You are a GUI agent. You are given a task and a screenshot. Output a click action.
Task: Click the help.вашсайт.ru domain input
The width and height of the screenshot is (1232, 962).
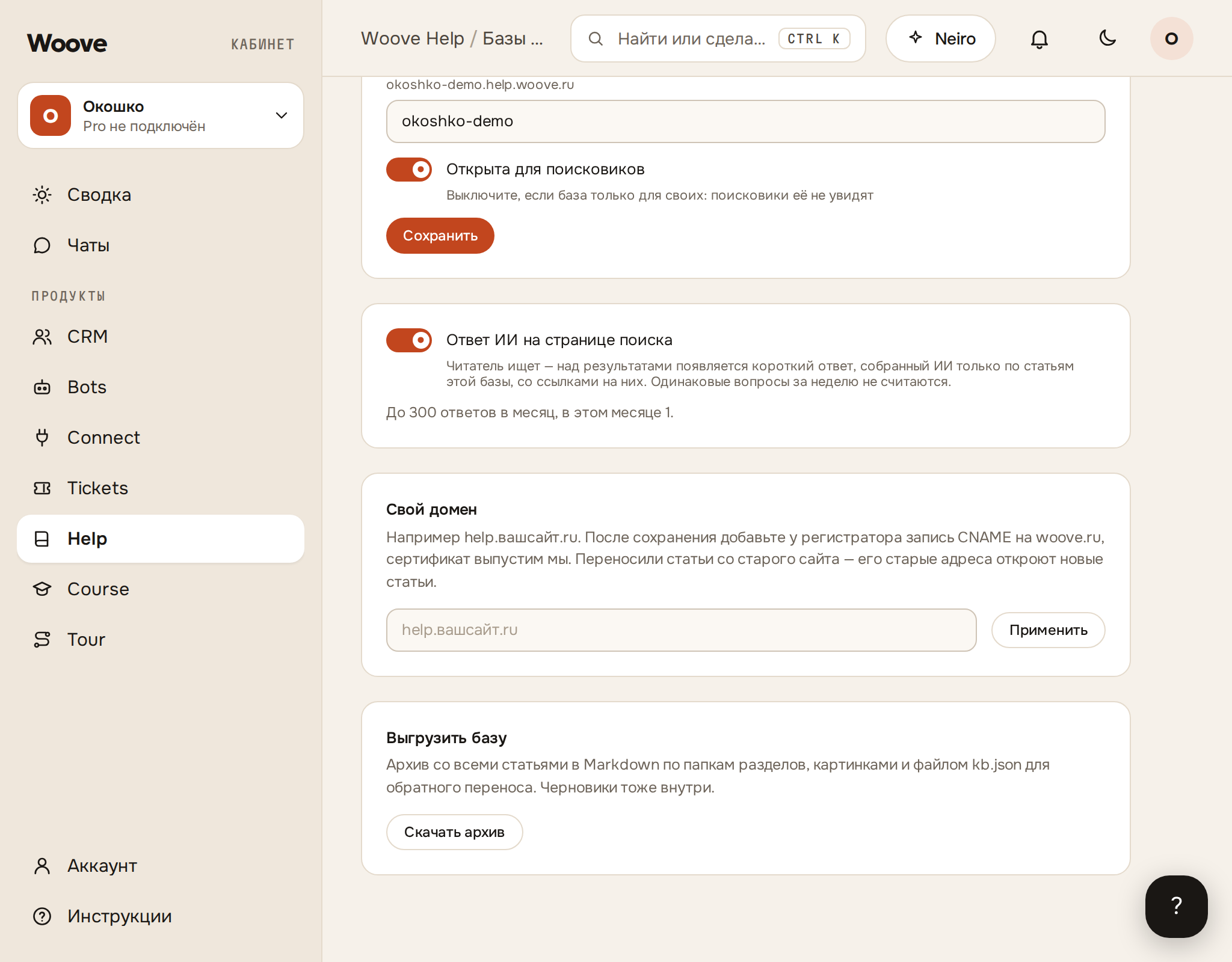681,630
